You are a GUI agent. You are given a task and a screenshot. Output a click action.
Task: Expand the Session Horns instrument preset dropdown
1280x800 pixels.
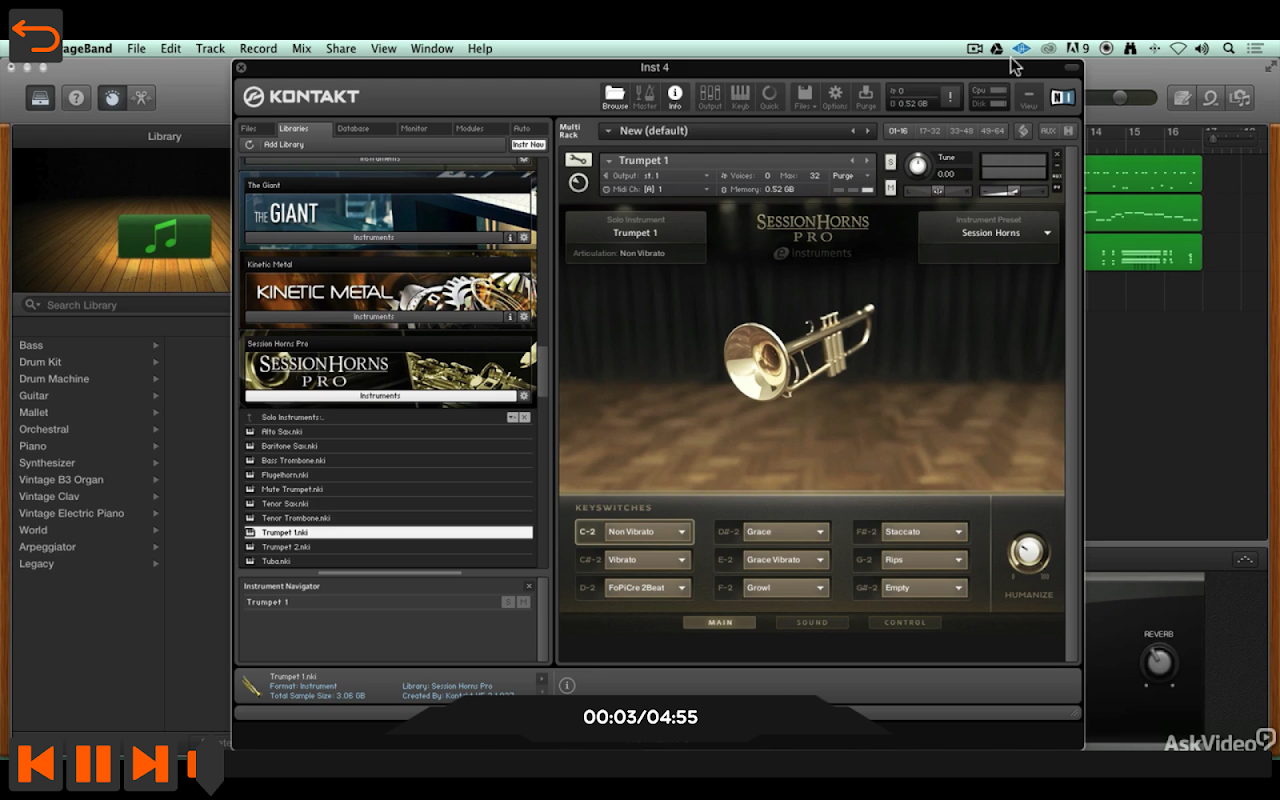click(1047, 233)
